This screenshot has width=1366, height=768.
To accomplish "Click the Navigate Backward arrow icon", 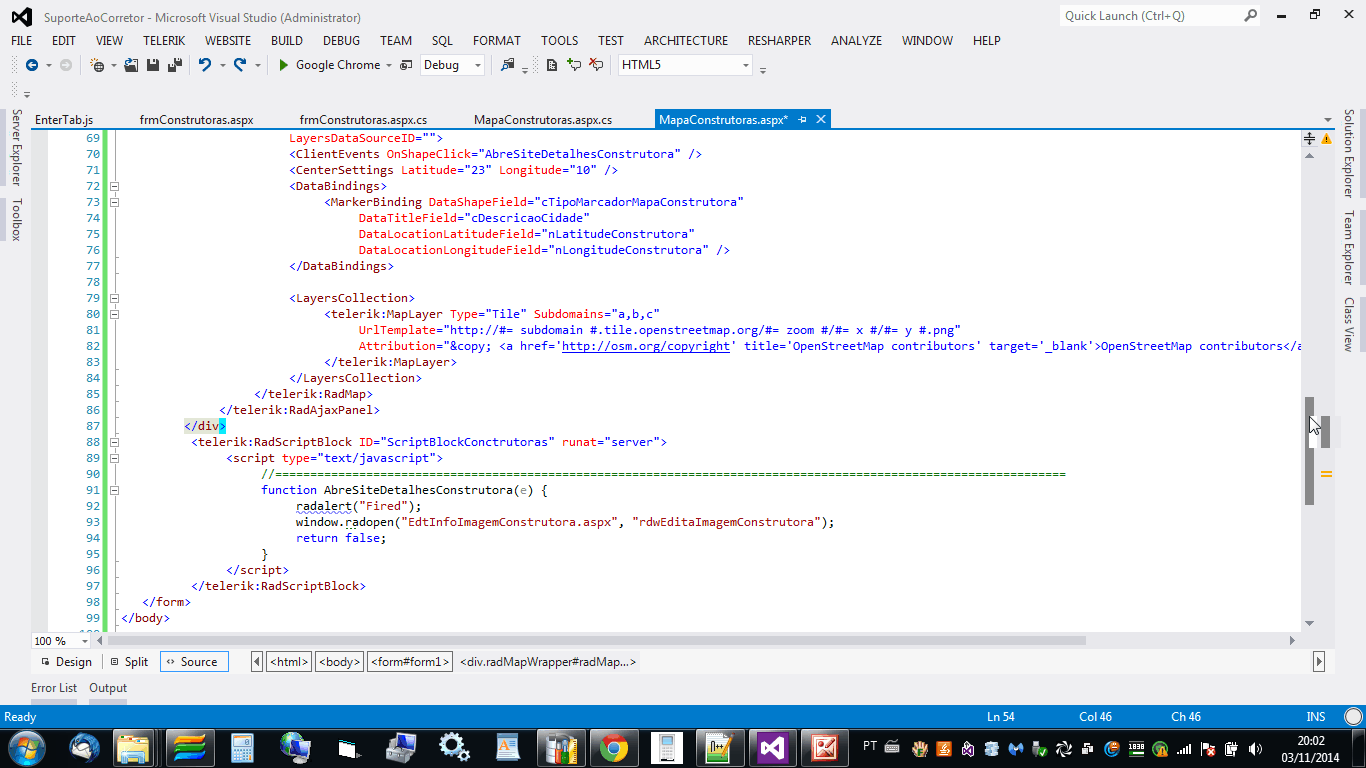I will coord(31,65).
